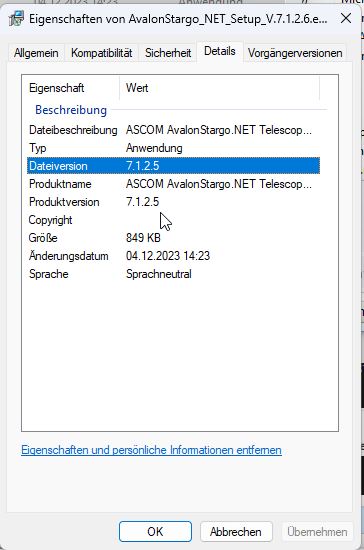364x550 pixels.
Task: Select the Sprache property row
Action: (173, 274)
